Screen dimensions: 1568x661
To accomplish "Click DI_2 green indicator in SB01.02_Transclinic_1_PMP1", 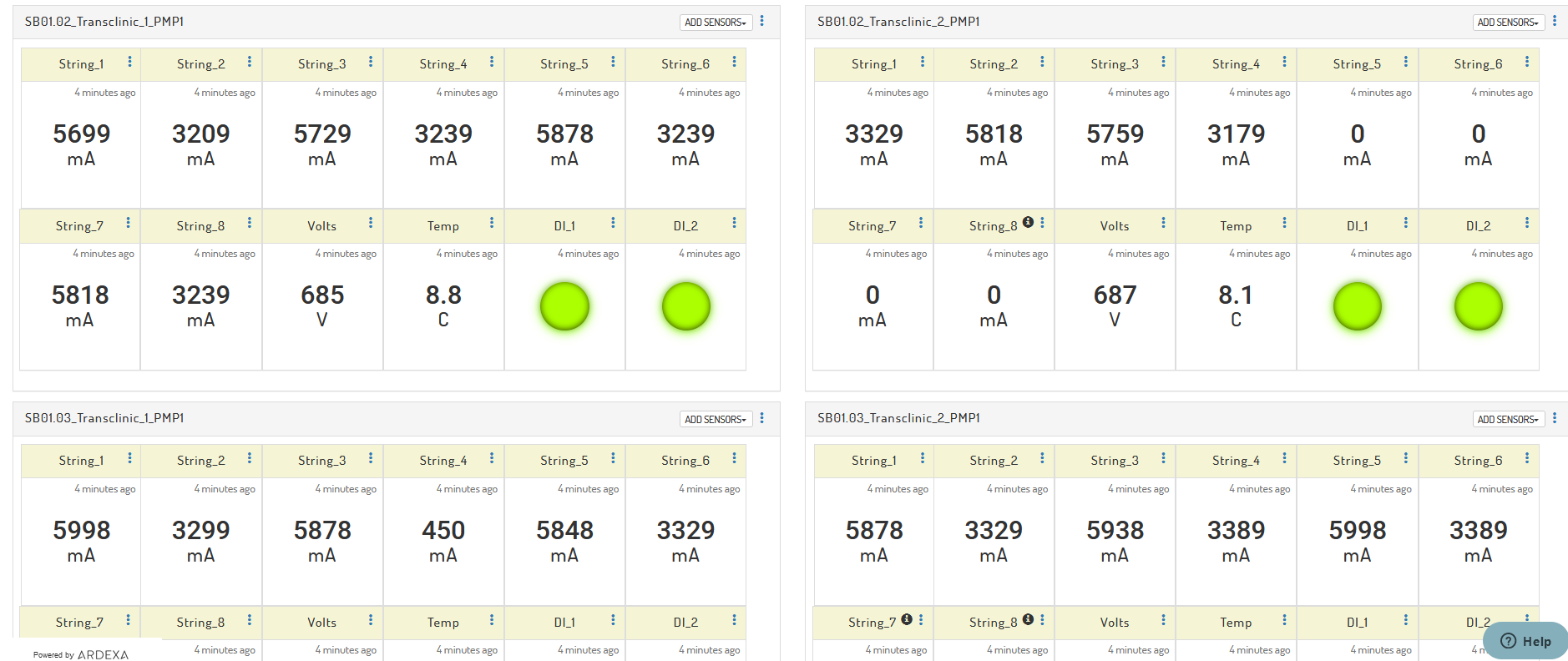I will pyautogui.click(x=686, y=306).
